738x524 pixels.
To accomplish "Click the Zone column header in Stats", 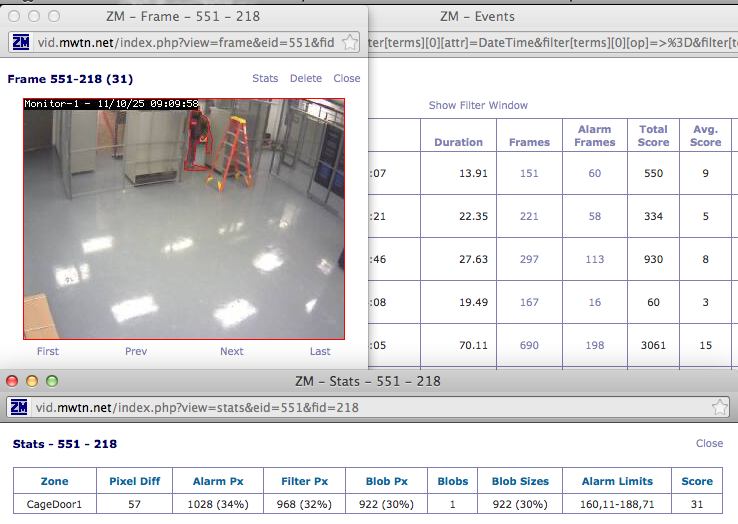I will [55, 481].
